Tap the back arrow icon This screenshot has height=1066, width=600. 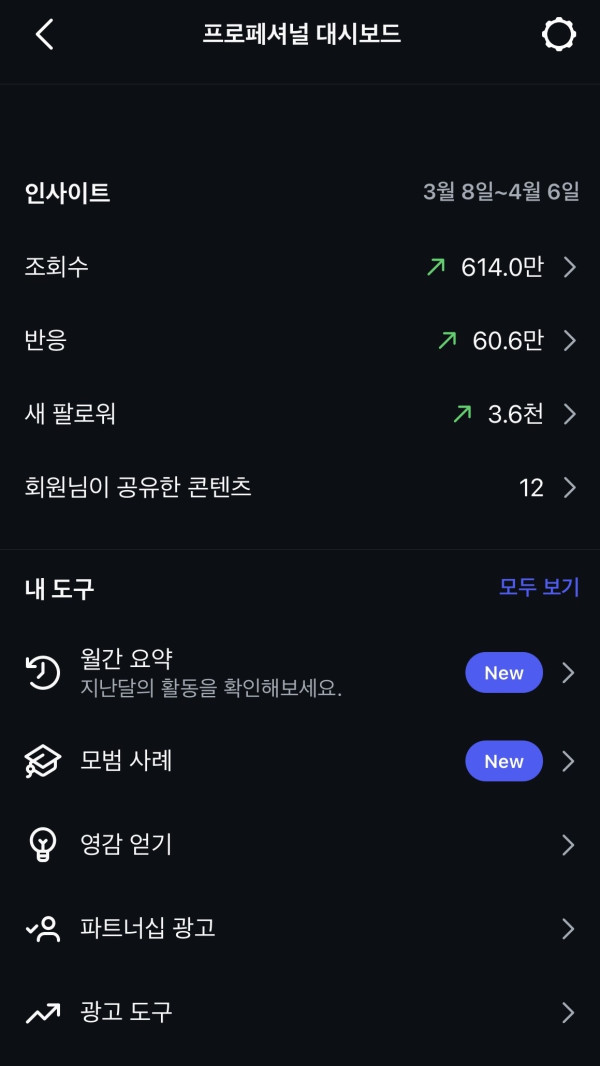coord(44,35)
